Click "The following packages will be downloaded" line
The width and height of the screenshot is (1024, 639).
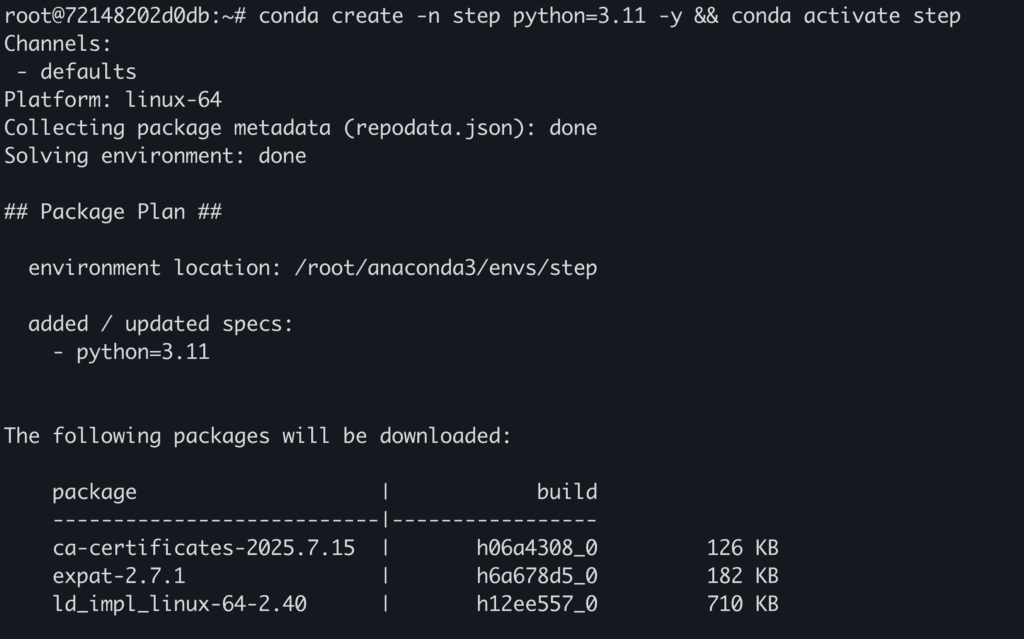[x=258, y=436]
